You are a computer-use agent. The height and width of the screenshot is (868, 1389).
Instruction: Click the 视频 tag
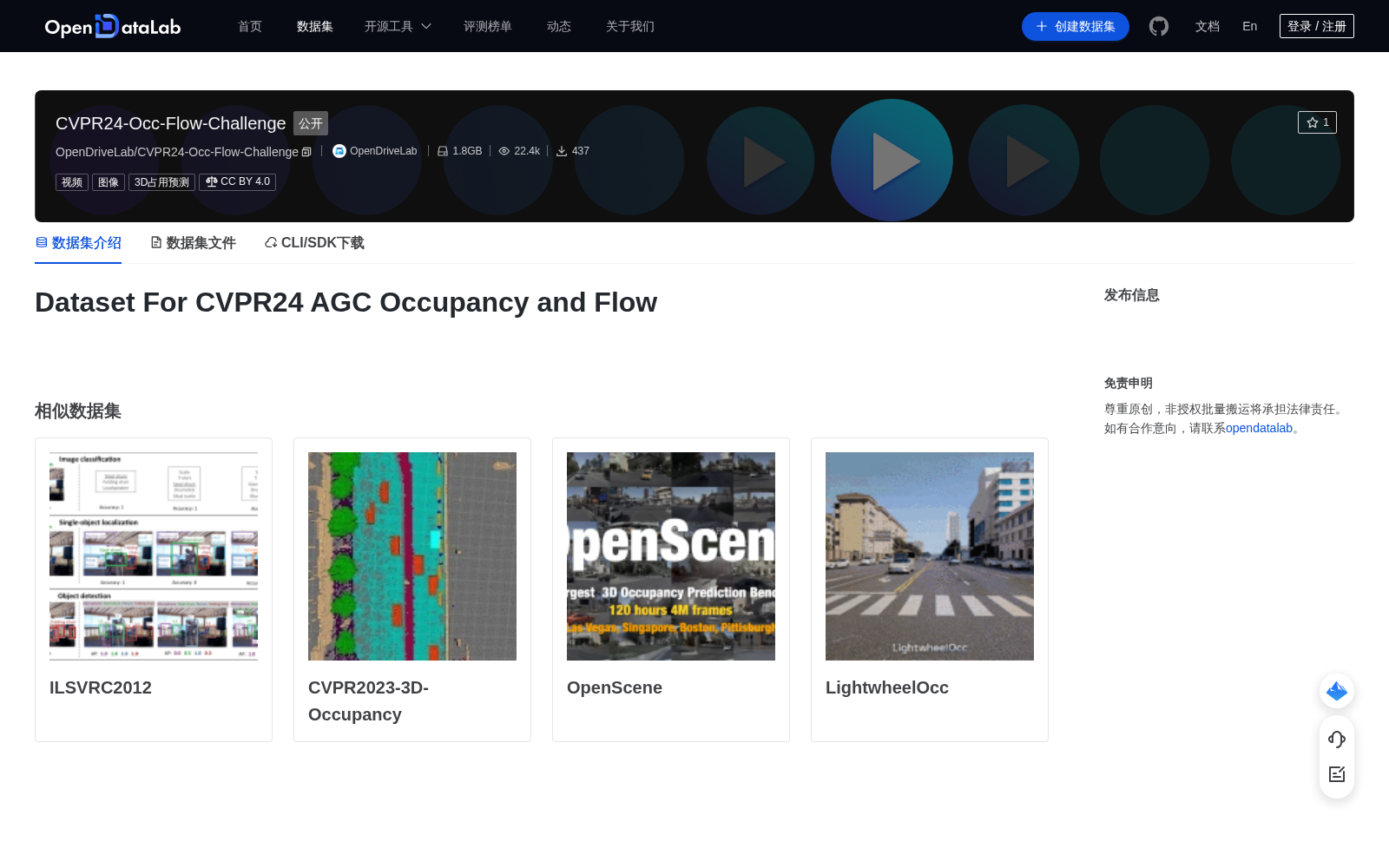72,182
